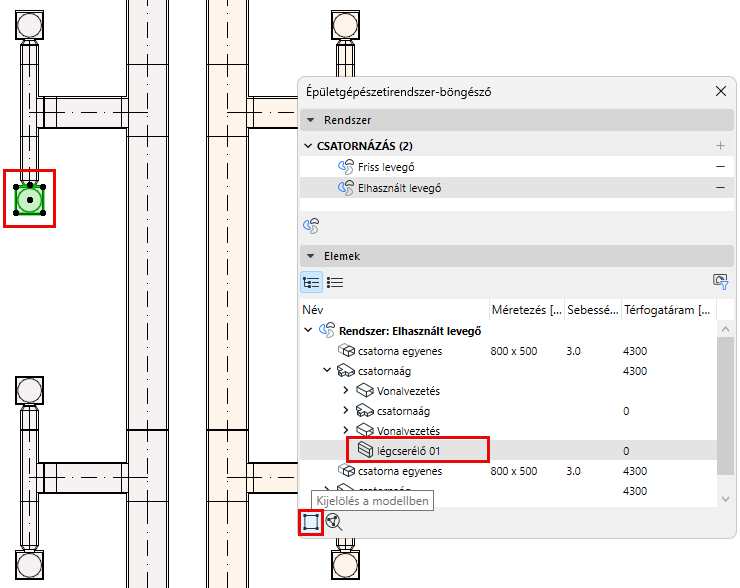Click the element list vertical scrollbar thumb
This screenshot has width=740, height=588.
click(x=725, y=407)
